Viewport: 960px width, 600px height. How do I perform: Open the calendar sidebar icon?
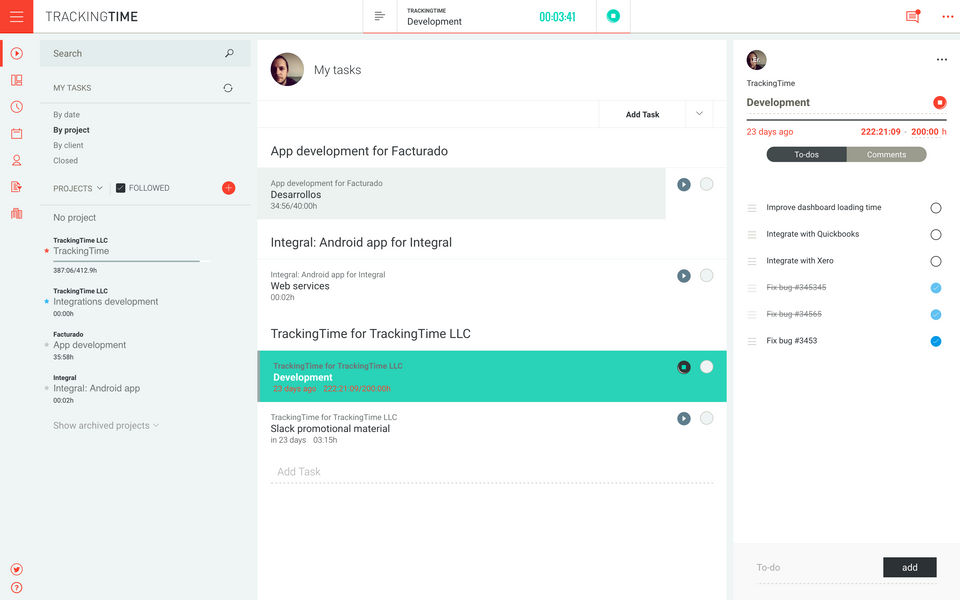click(17, 133)
